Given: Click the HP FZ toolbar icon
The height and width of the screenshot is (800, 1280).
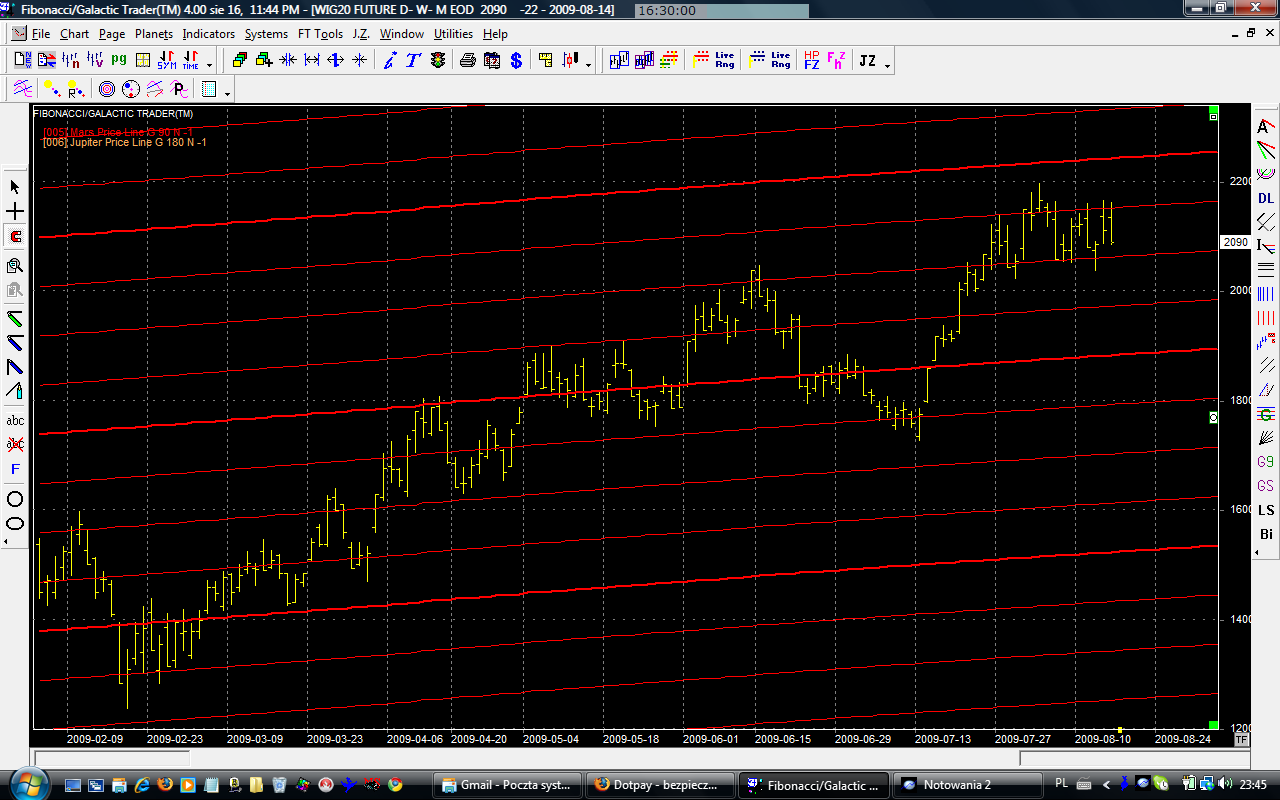Looking at the screenshot, I should coord(811,61).
